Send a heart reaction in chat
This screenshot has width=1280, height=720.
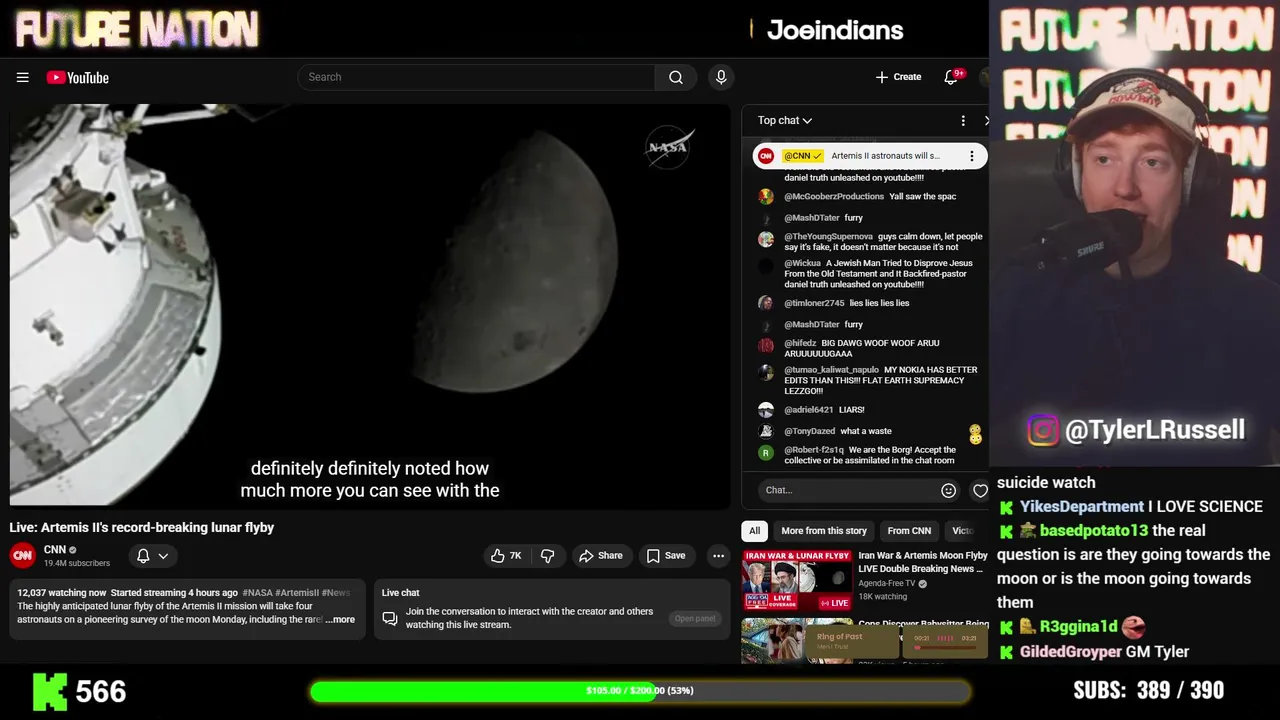980,490
